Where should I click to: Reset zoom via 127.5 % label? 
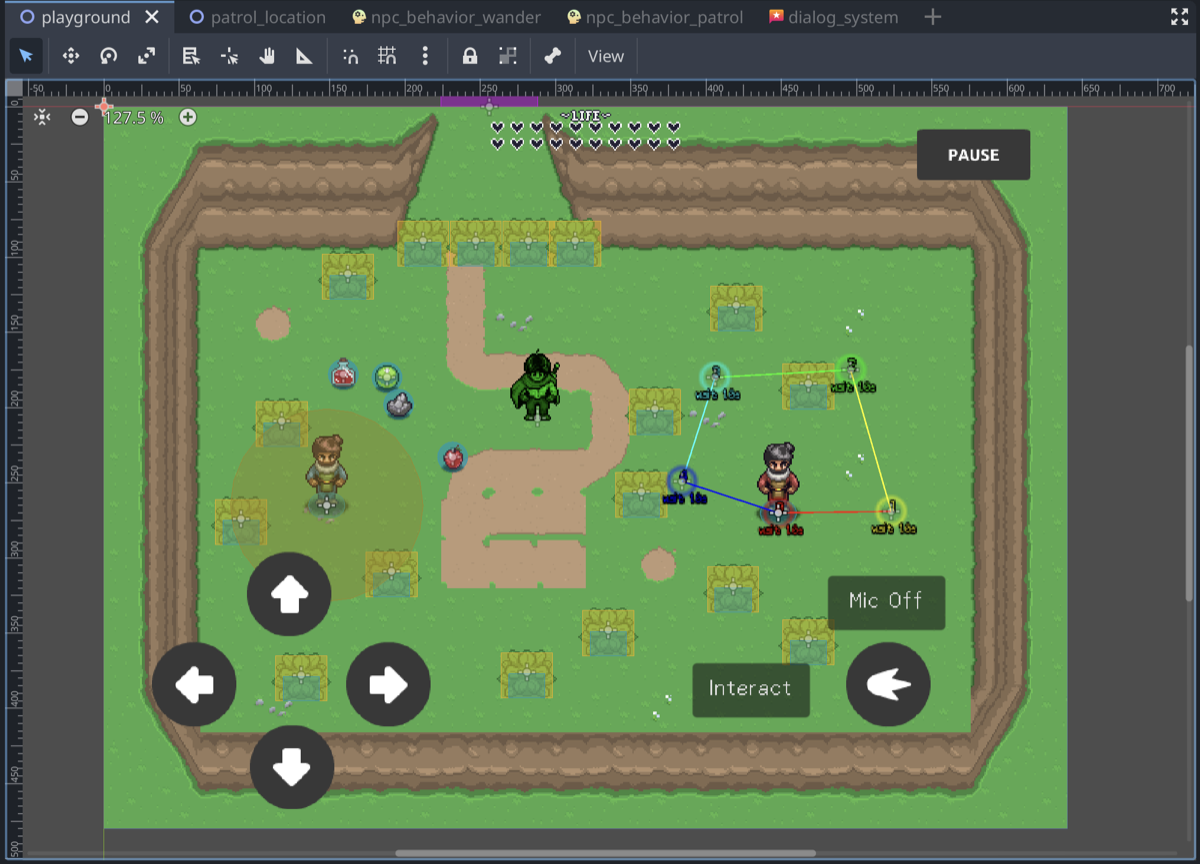[134, 117]
